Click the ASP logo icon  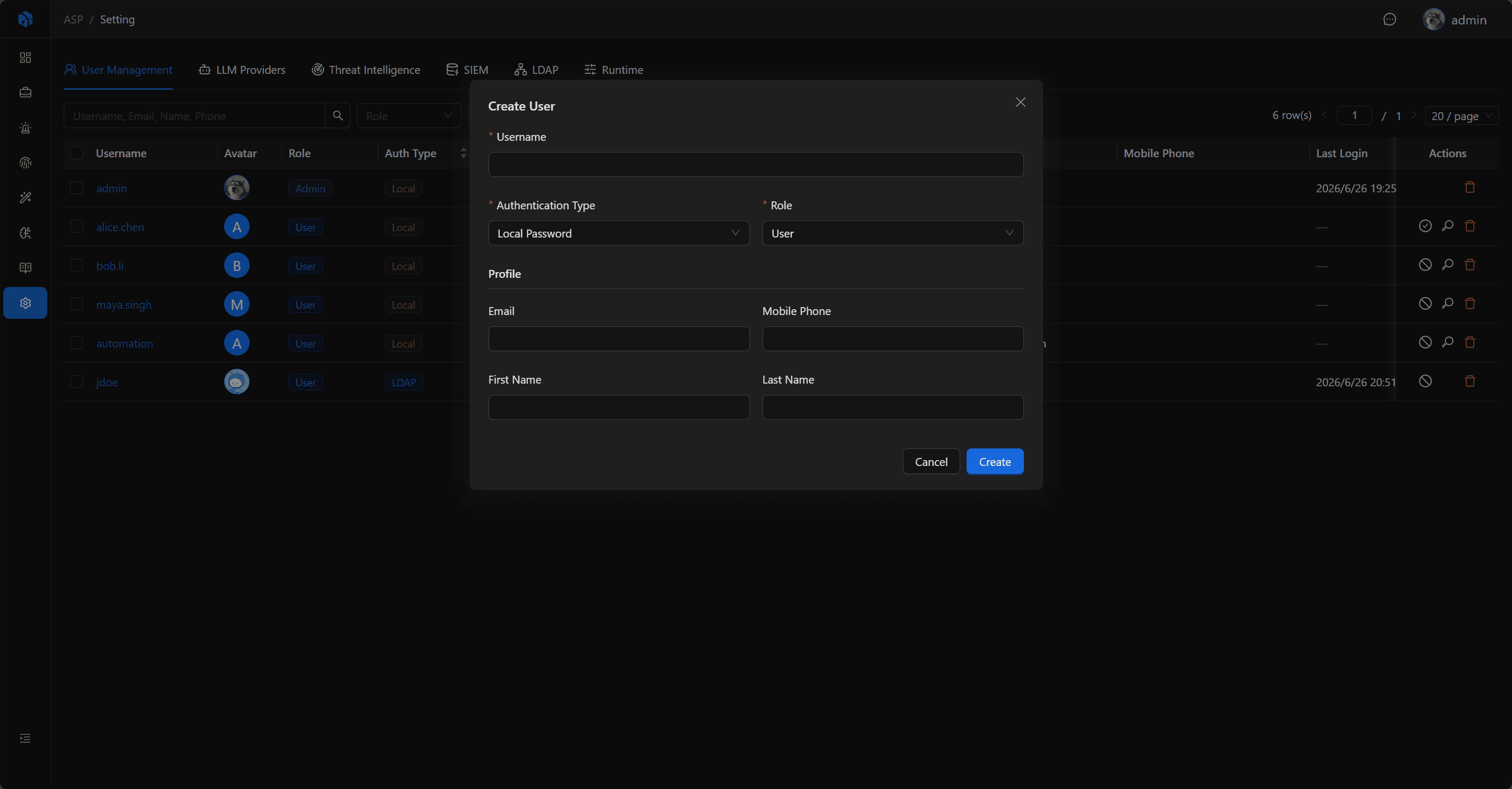(25, 19)
